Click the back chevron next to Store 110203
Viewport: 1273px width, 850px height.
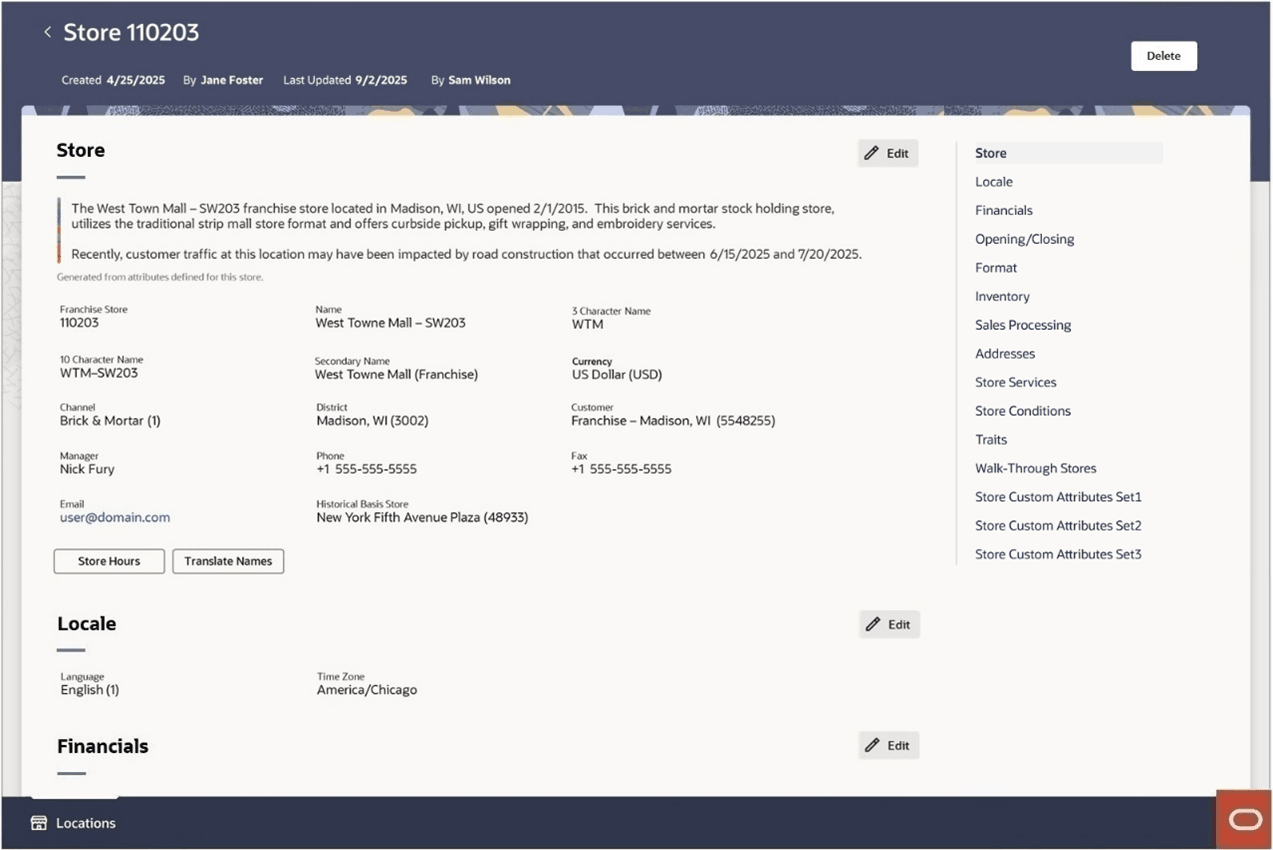(47, 31)
